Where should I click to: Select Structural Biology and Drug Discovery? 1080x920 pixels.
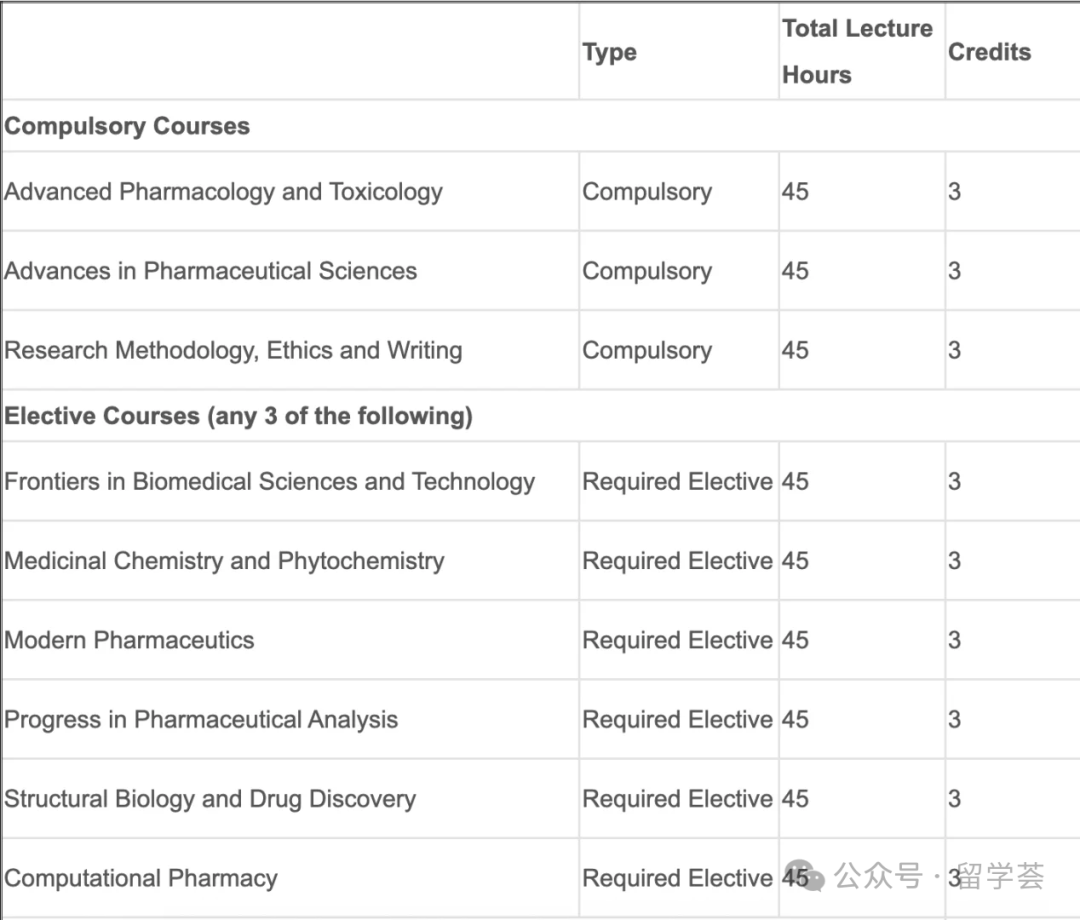point(209,799)
